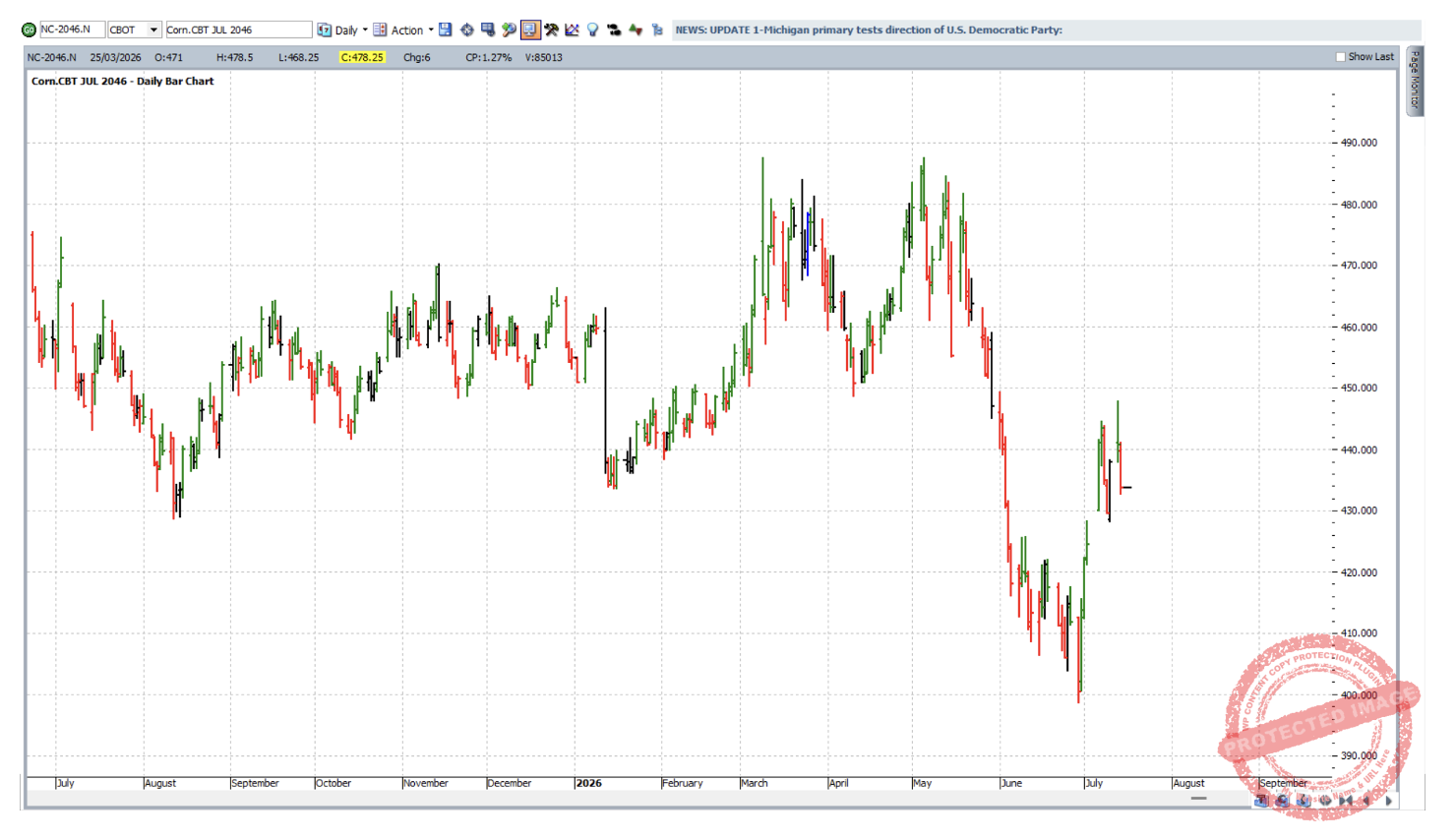The width and height of the screenshot is (1456, 840).
Task: Click the May label on time axis
Action: [923, 783]
